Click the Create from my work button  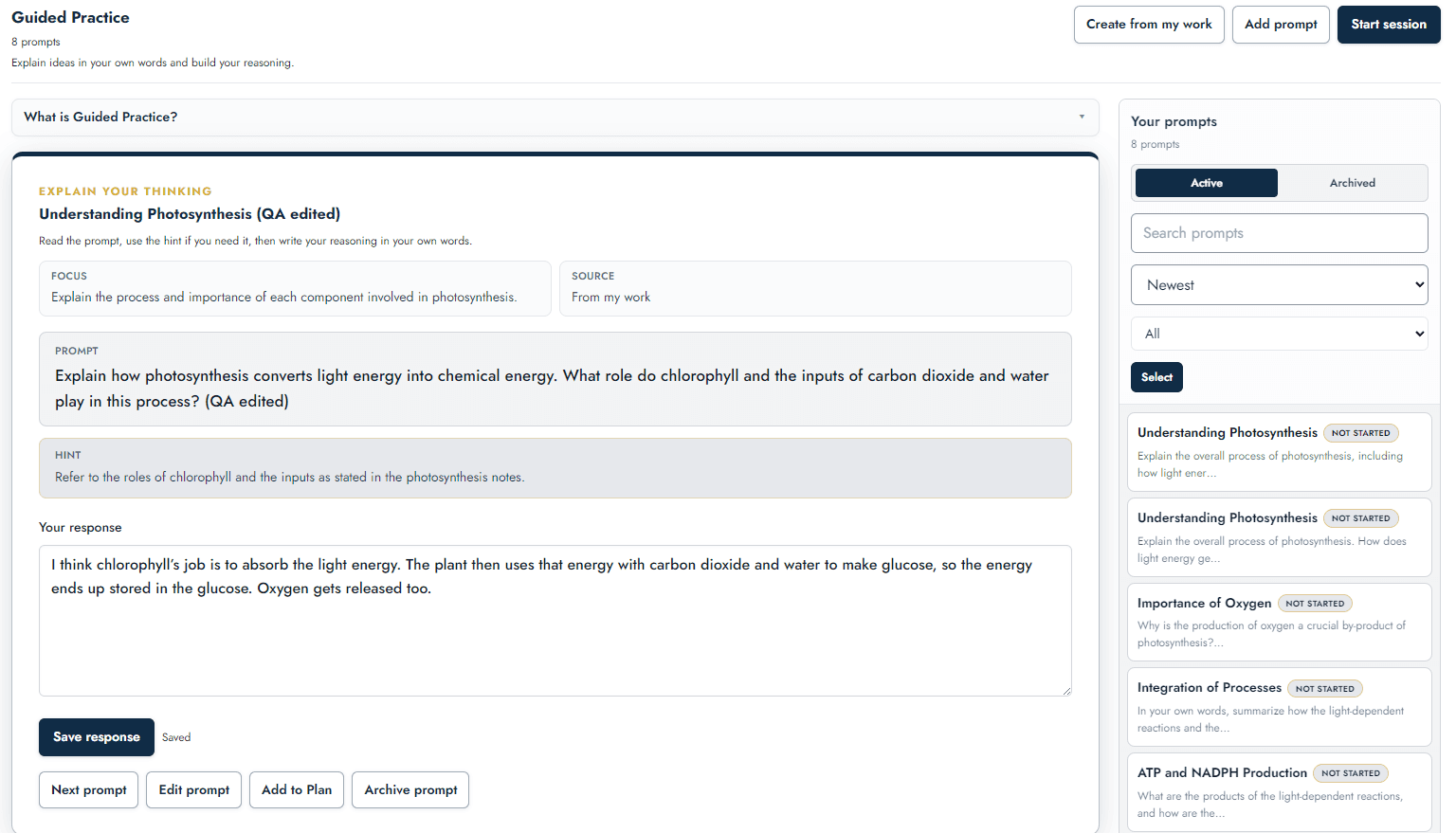(x=1149, y=25)
